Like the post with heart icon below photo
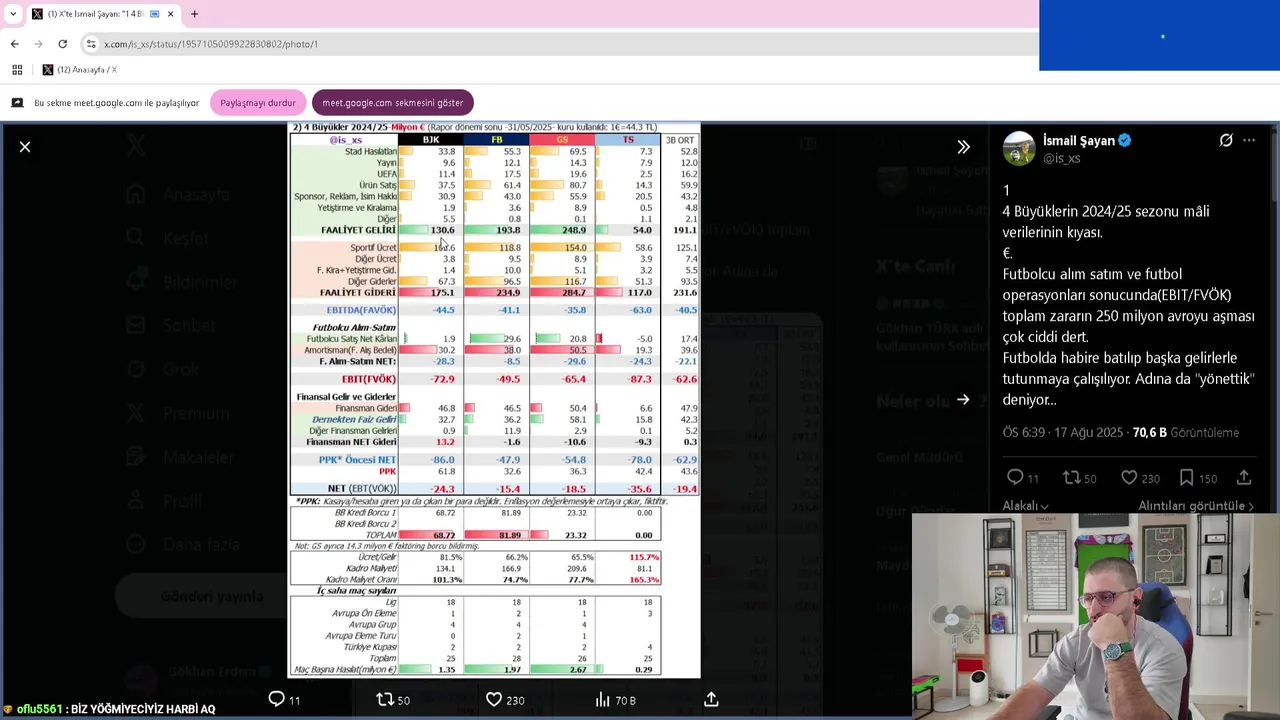1280x720 pixels. pyautogui.click(x=493, y=700)
